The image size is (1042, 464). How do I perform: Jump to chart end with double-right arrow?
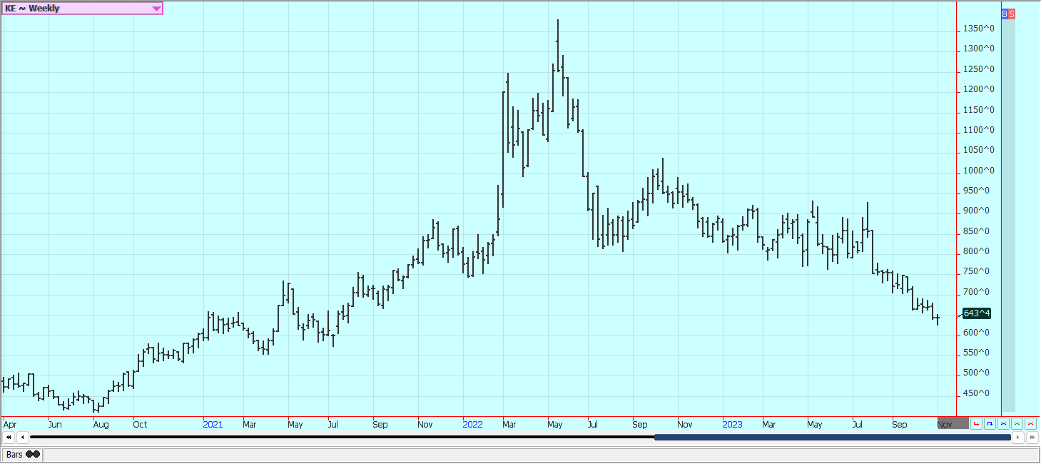1031,437
